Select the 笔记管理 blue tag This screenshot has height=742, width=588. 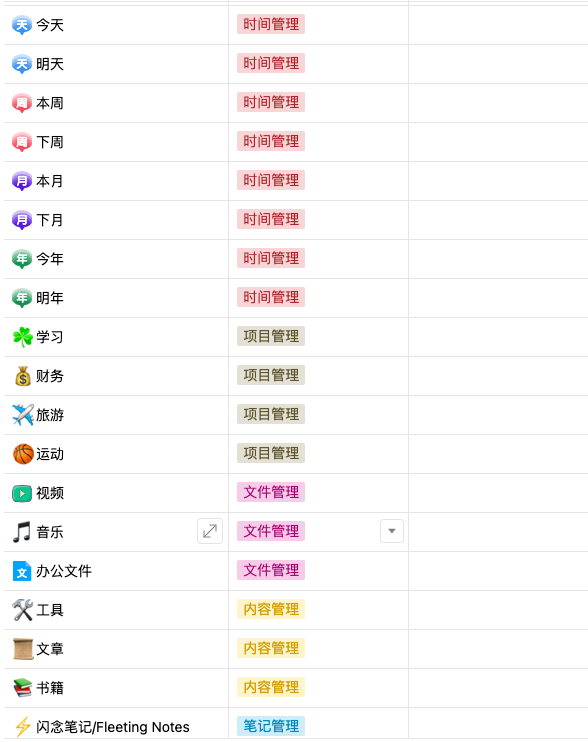click(271, 726)
